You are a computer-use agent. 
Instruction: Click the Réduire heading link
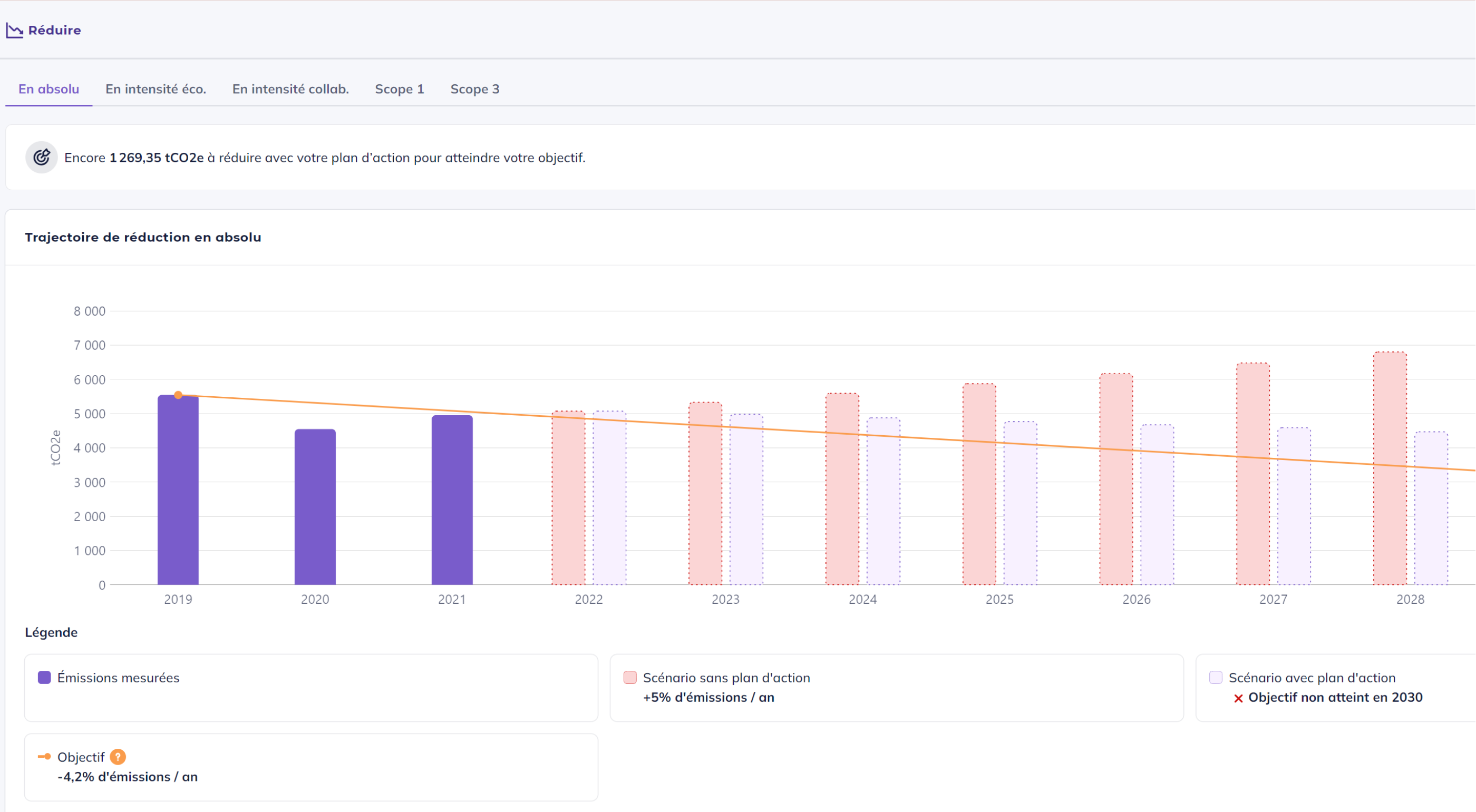point(54,31)
